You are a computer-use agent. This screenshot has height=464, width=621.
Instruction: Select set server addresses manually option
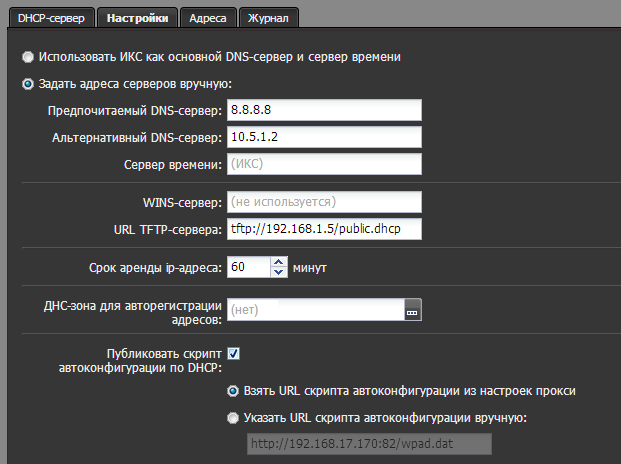(x=27, y=84)
